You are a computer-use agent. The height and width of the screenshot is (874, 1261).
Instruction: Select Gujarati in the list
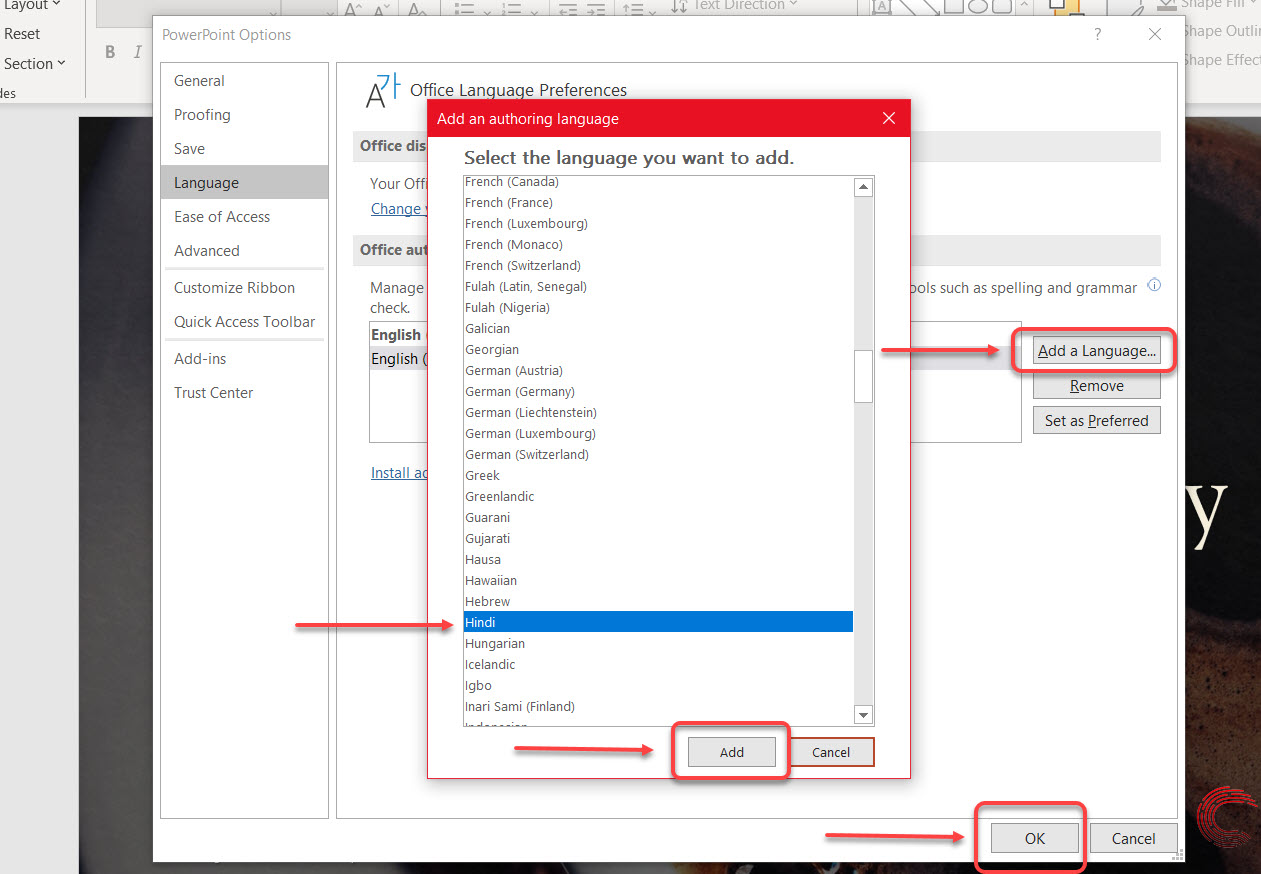pyautogui.click(x=658, y=538)
